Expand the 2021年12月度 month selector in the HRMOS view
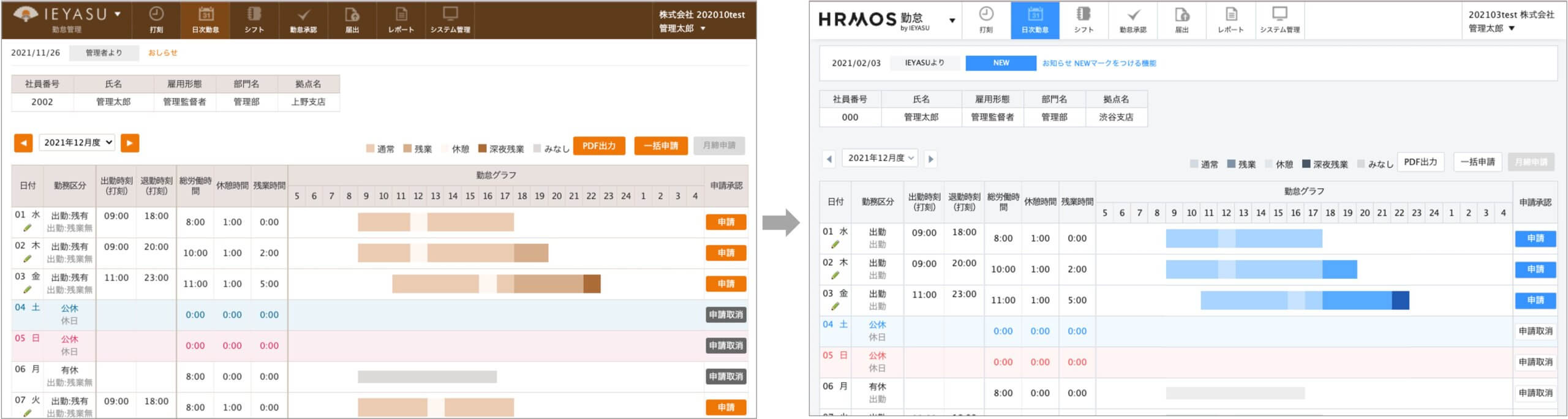 tap(880, 158)
